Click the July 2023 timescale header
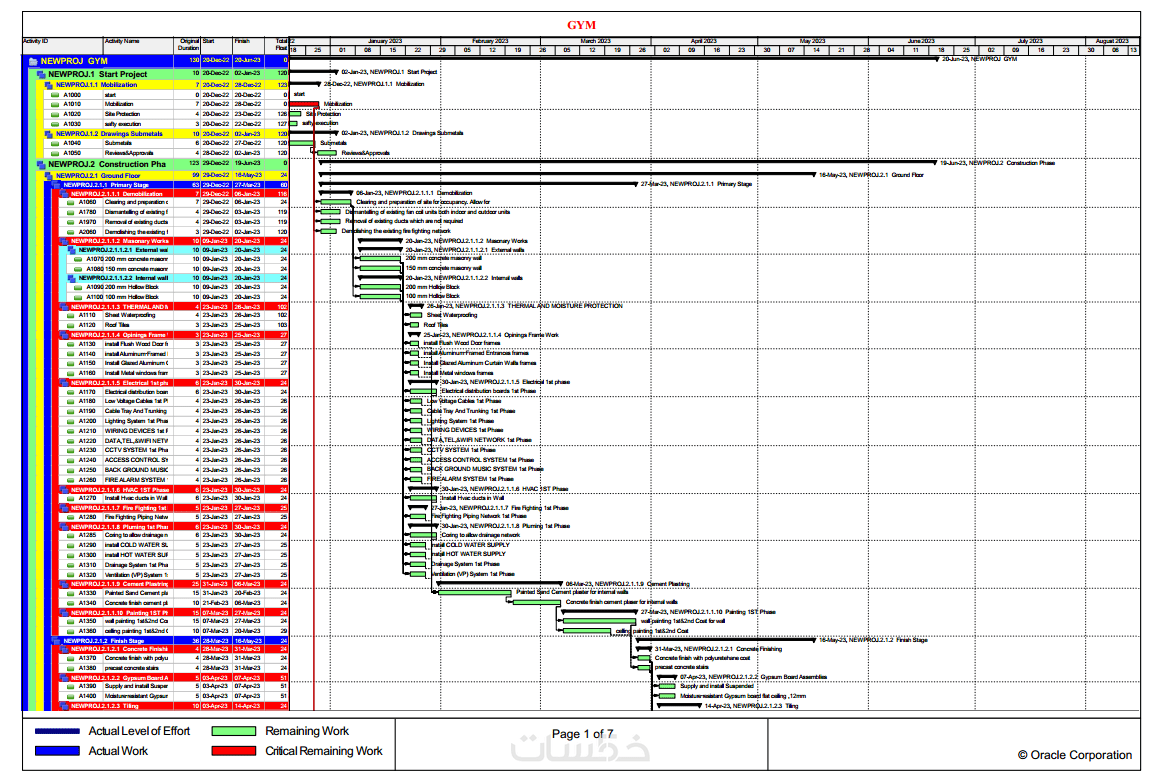 pos(1030,41)
